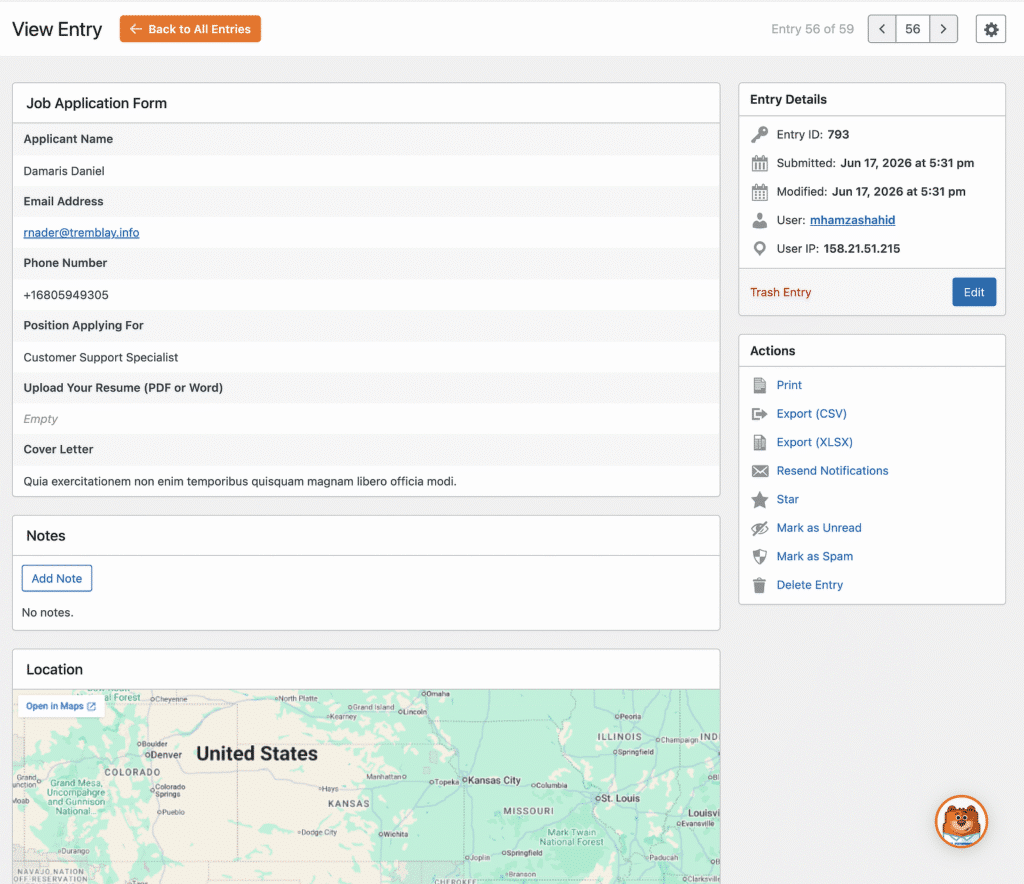Mark as Unread link
The image size is (1024, 884).
coord(819,528)
